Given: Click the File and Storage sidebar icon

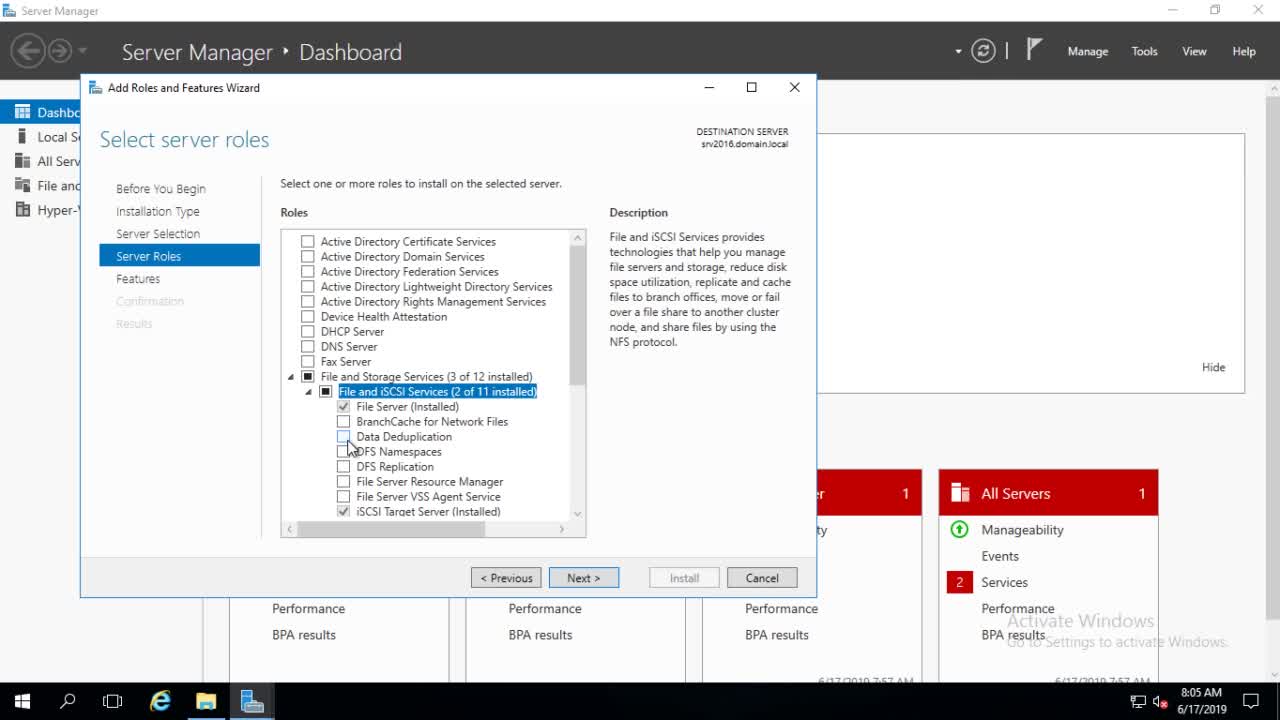Looking at the screenshot, I should [x=22, y=185].
